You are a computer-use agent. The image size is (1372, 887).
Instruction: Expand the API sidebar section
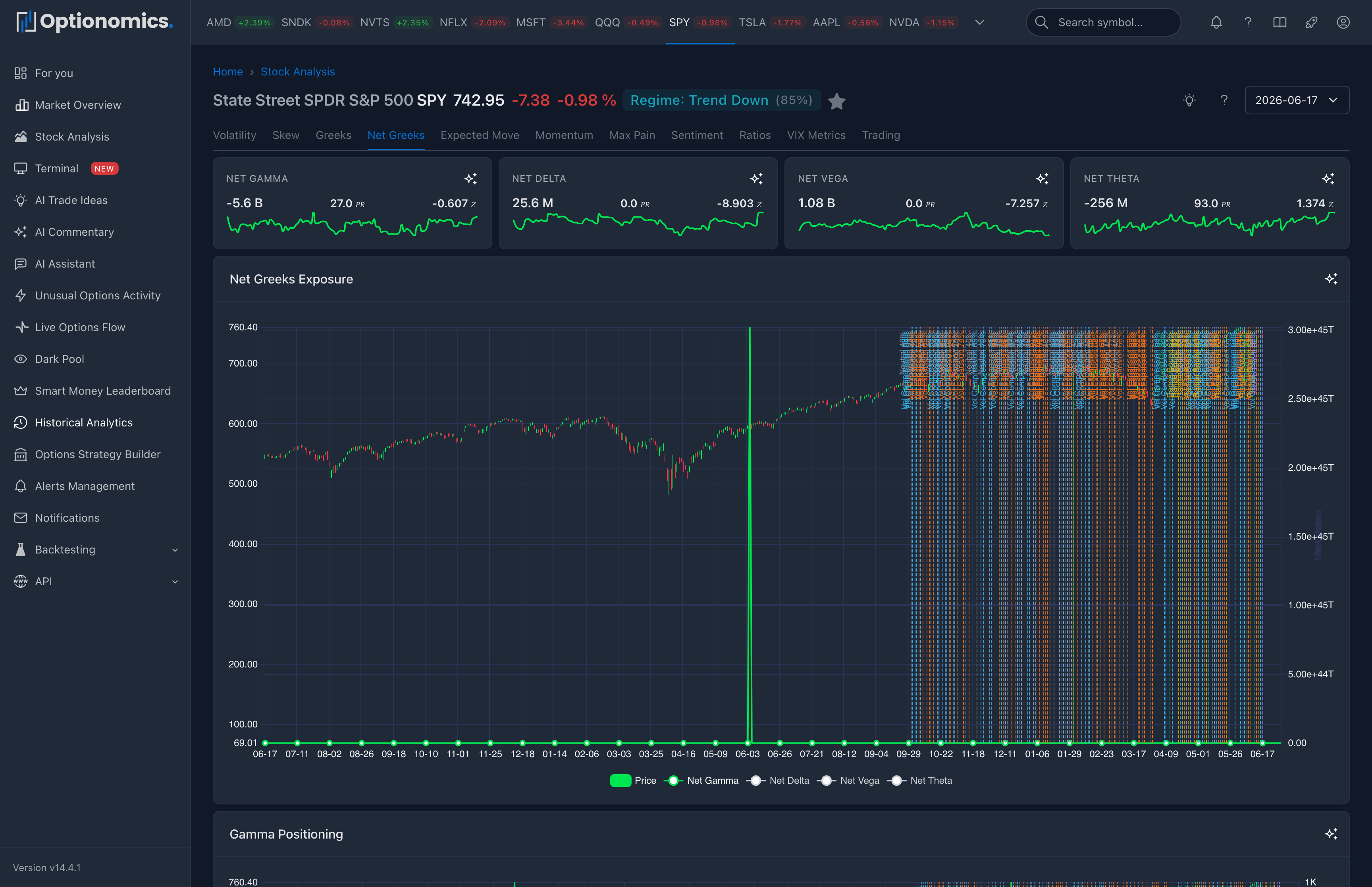pyautogui.click(x=95, y=581)
